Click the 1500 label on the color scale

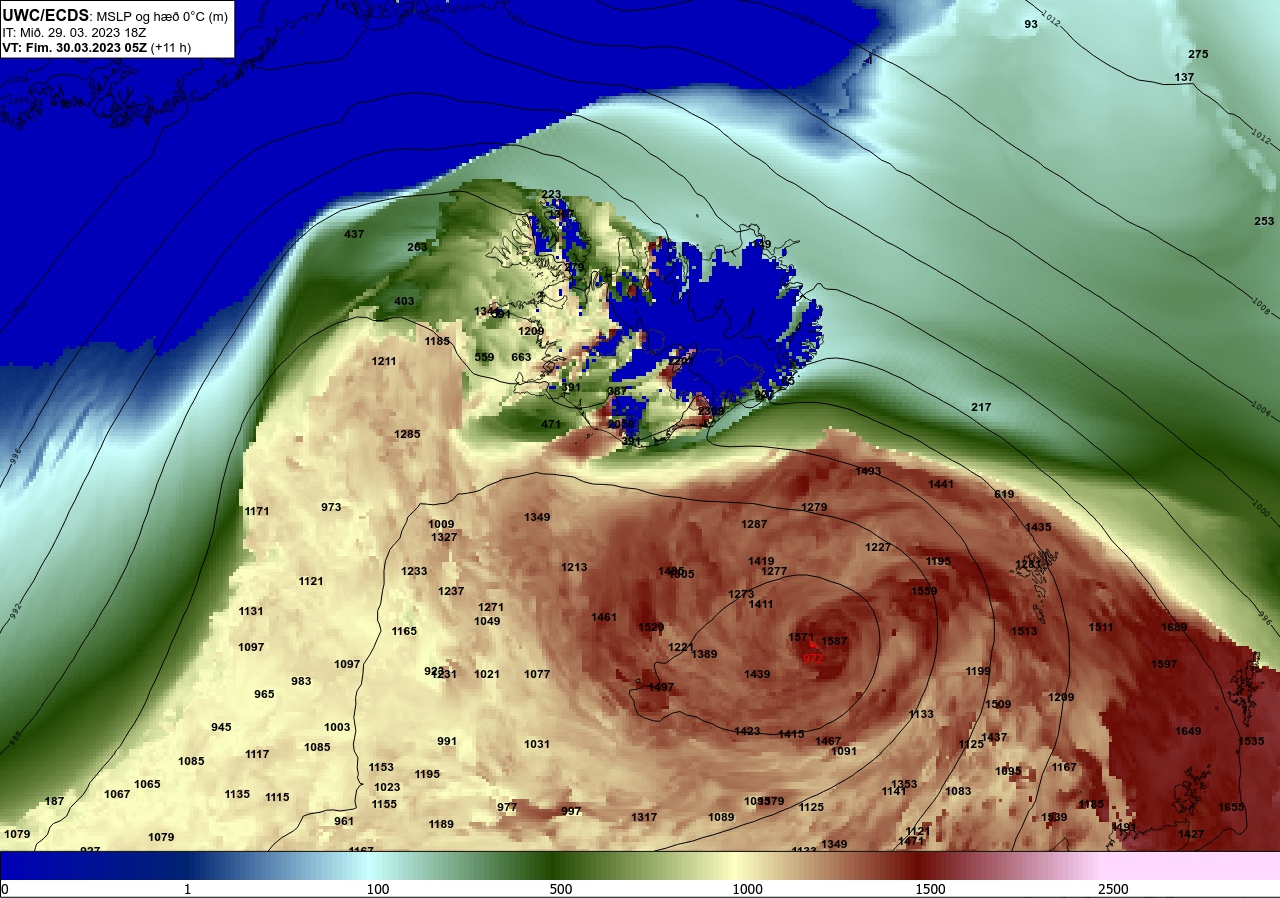930,889
